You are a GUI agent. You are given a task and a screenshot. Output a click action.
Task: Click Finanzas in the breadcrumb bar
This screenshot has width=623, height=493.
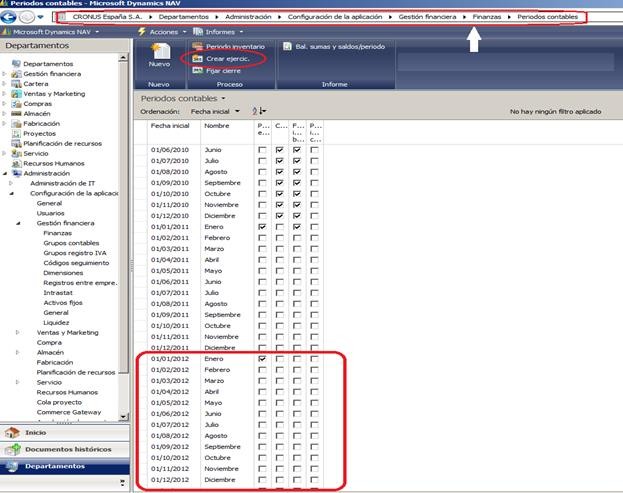[487, 17]
